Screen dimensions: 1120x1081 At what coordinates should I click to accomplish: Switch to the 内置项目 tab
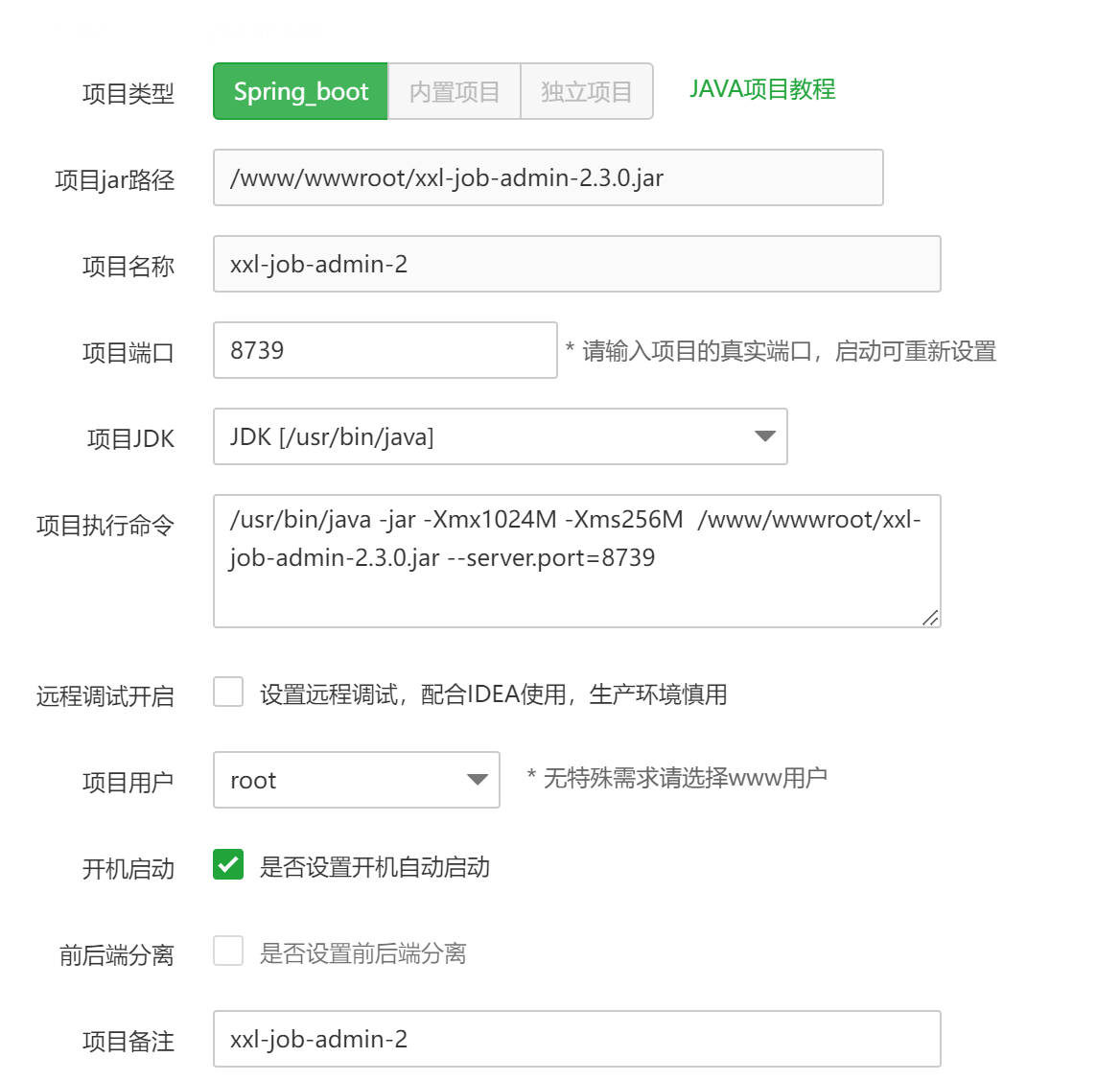coord(455,91)
